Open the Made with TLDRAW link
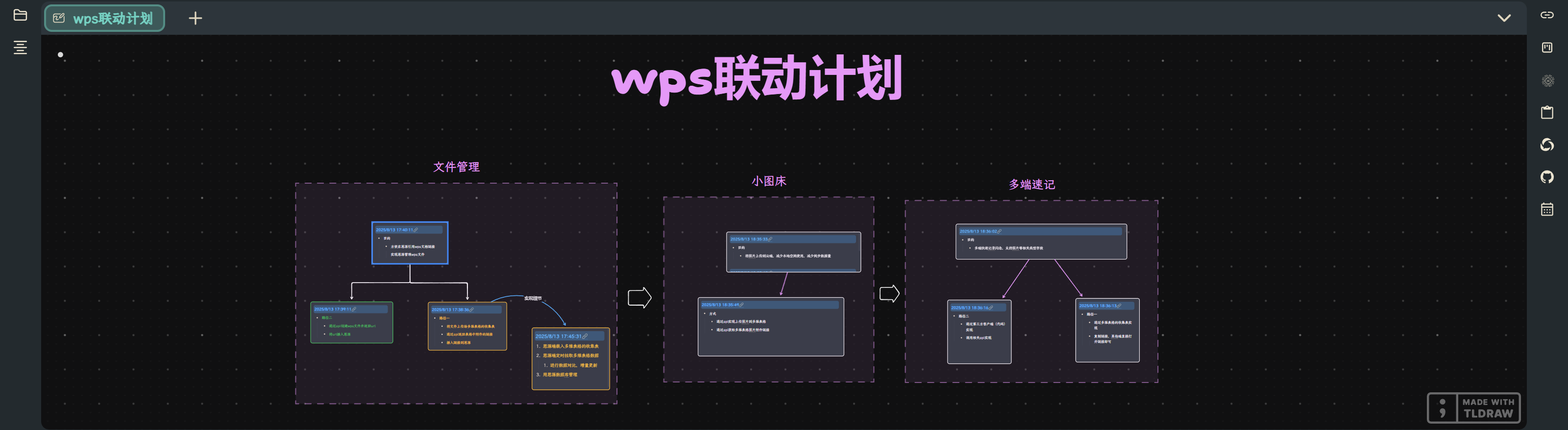1568x430 pixels. click(x=1473, y=408)
